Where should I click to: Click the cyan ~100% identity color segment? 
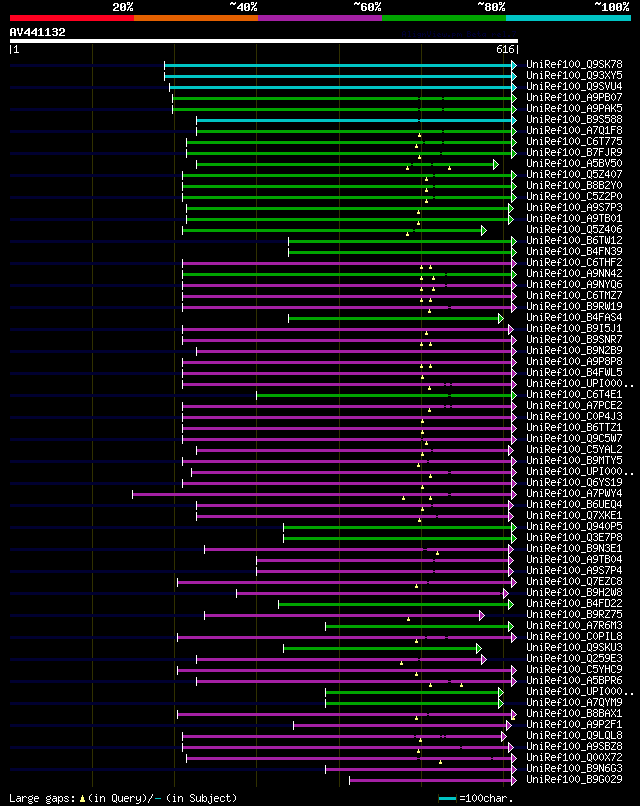[x=569, y=18]
